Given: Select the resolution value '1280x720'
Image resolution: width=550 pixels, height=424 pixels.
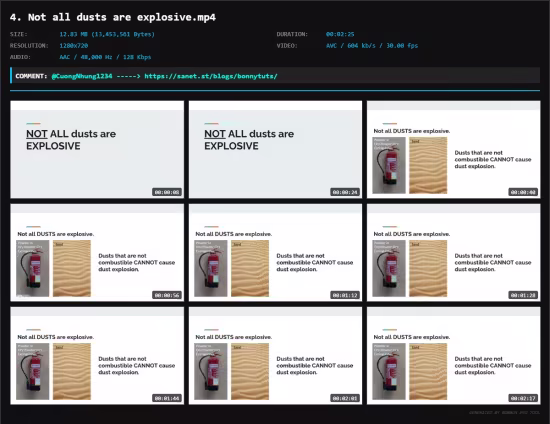Looking at the screenshot, I should 74,46.
